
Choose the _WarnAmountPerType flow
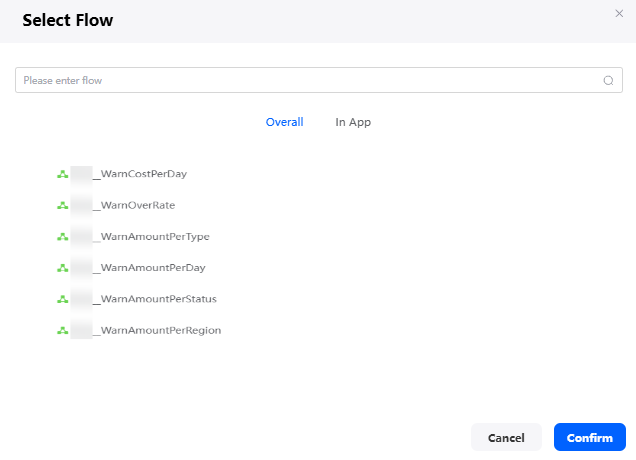click(151, 236)
